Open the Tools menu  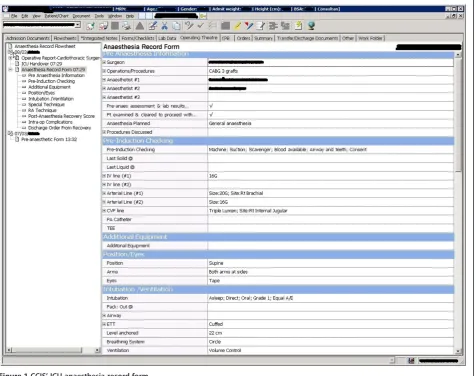coord(99,16)
